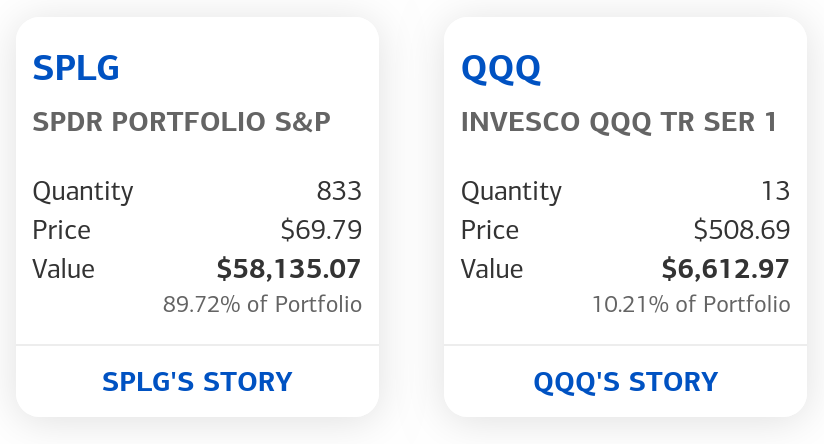Click the SPLG'S STORY button
This screenshot has width=824, height=444.
click(x=197, y=382)
